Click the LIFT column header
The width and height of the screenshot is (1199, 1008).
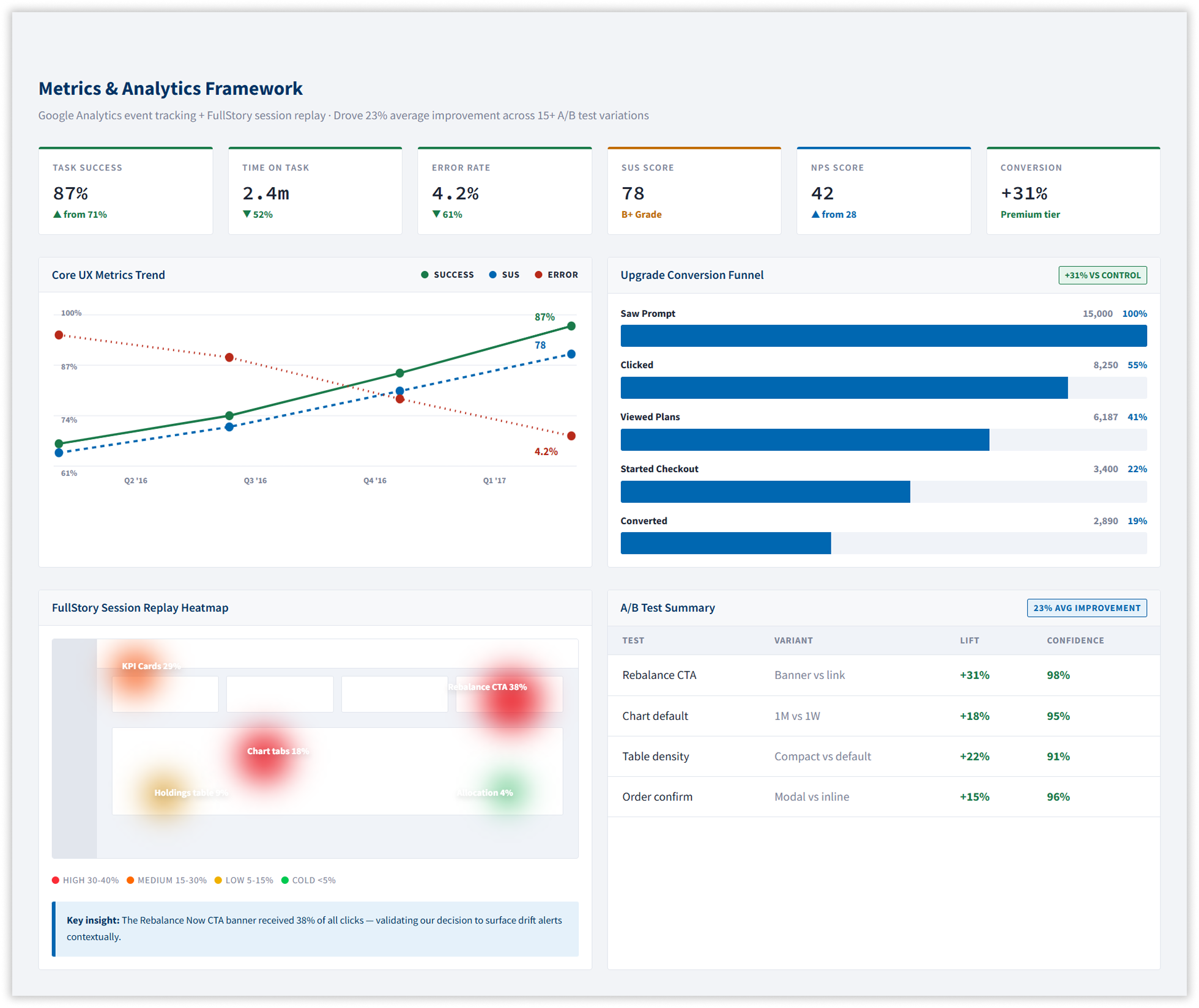[969, 640]
